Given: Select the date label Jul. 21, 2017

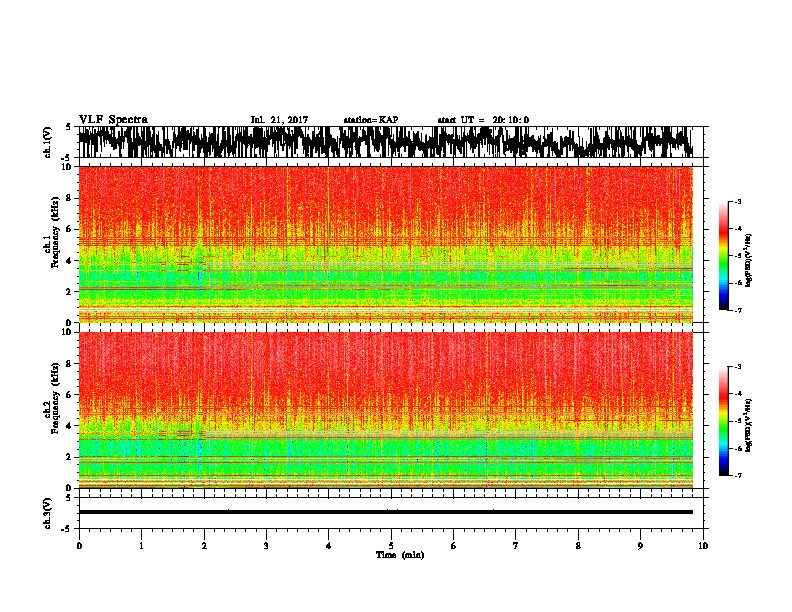Looking at the screenshot, I should 279,120.
